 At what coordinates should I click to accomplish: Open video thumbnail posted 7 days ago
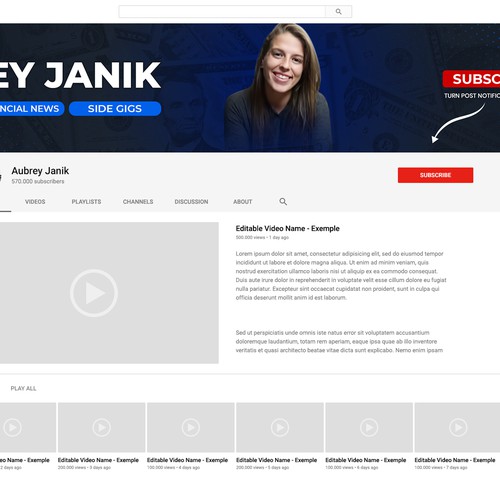(x=457, y=427)
